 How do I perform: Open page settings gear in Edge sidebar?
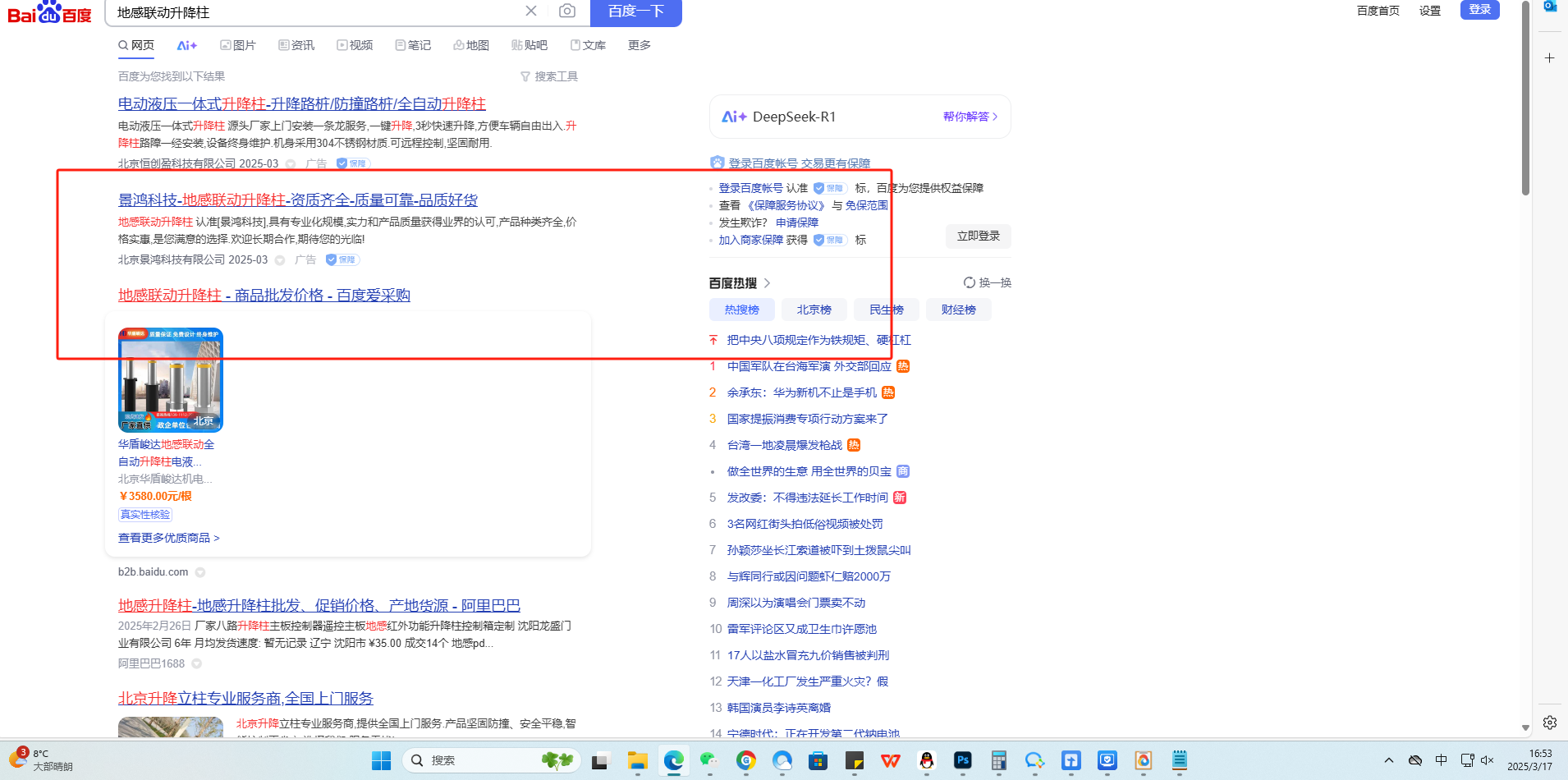pyautogui.click(x=1550, y=723)
